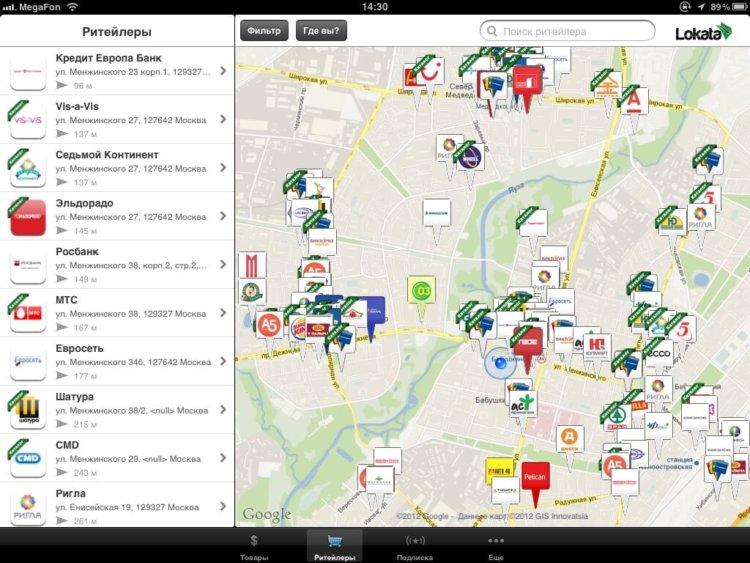Tap the CMD logo in list
The height and width of the screenshot is (563, 750).
coord(28,459)
